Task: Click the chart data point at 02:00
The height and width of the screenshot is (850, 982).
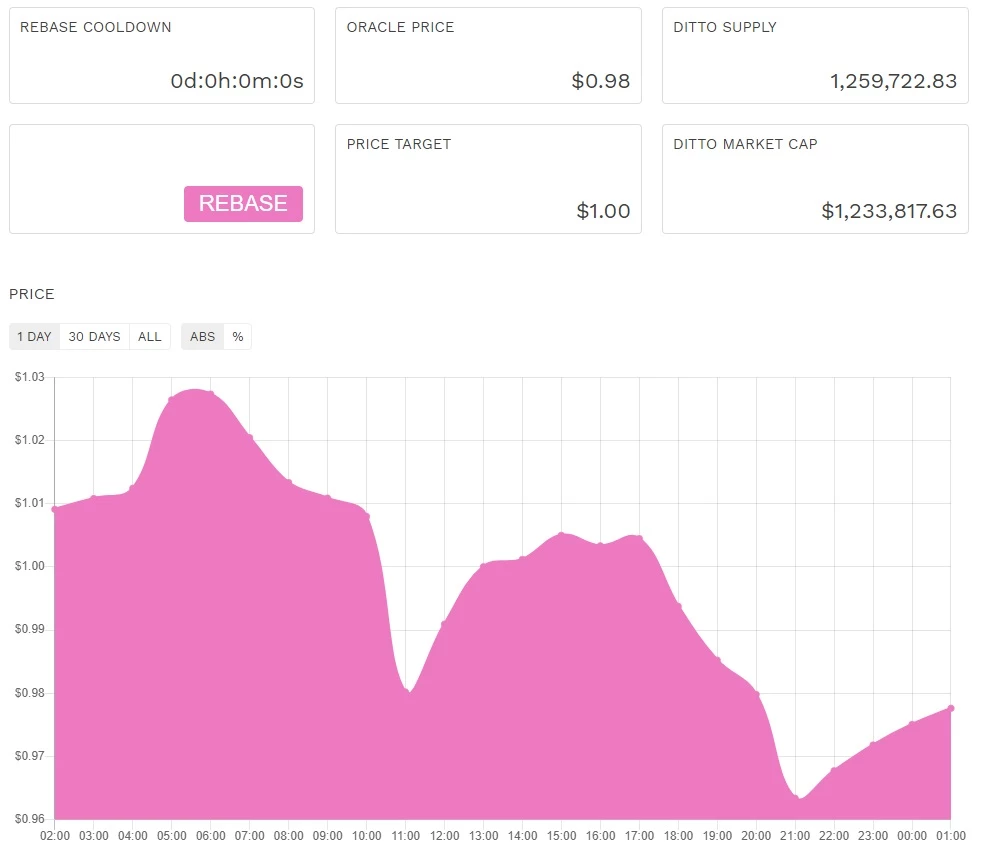Action: pyautogui.click(x=54, y=509)
